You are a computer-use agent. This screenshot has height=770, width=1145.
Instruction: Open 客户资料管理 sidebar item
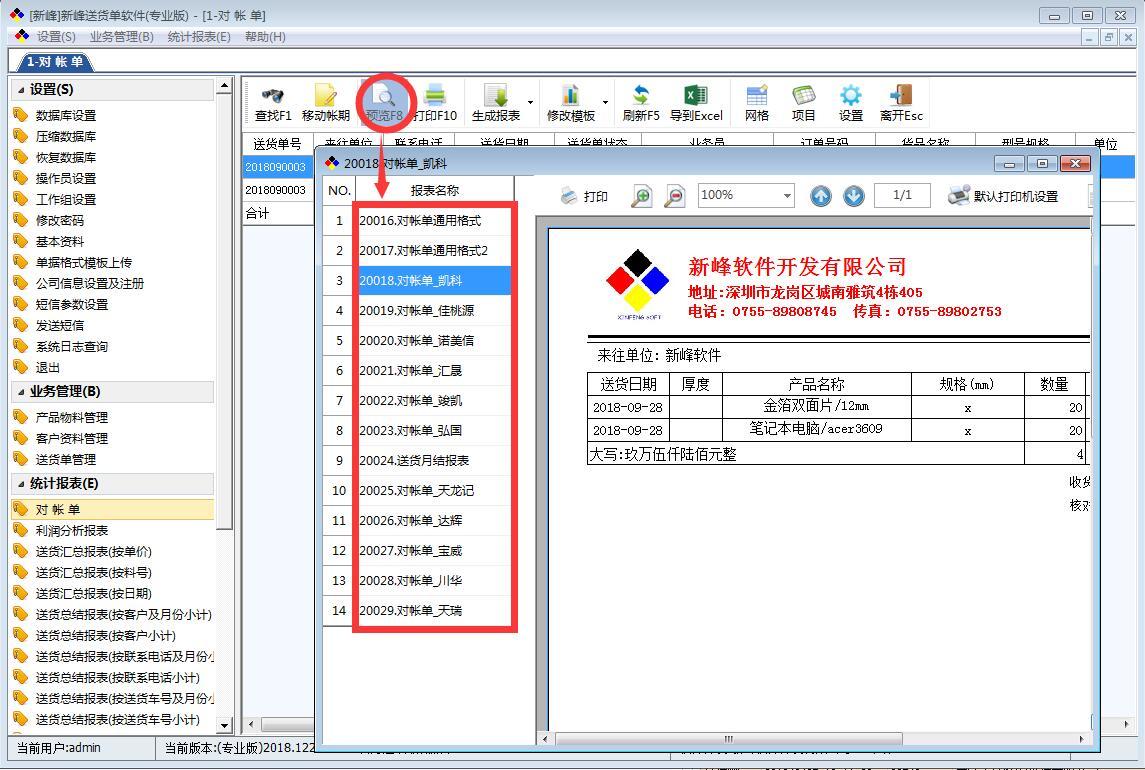72,438
